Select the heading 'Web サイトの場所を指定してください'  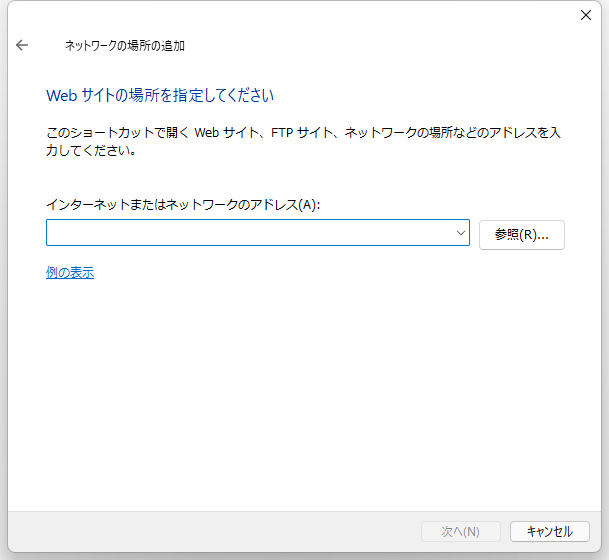[160, 96]
